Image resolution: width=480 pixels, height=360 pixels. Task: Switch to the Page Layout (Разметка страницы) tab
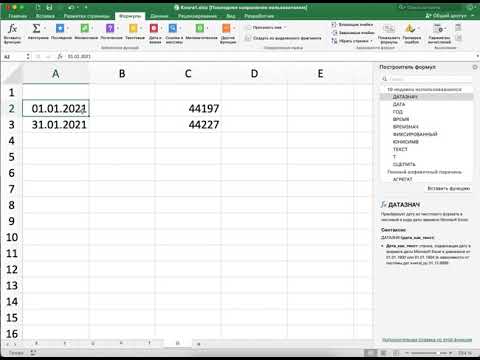pos(87,16)
